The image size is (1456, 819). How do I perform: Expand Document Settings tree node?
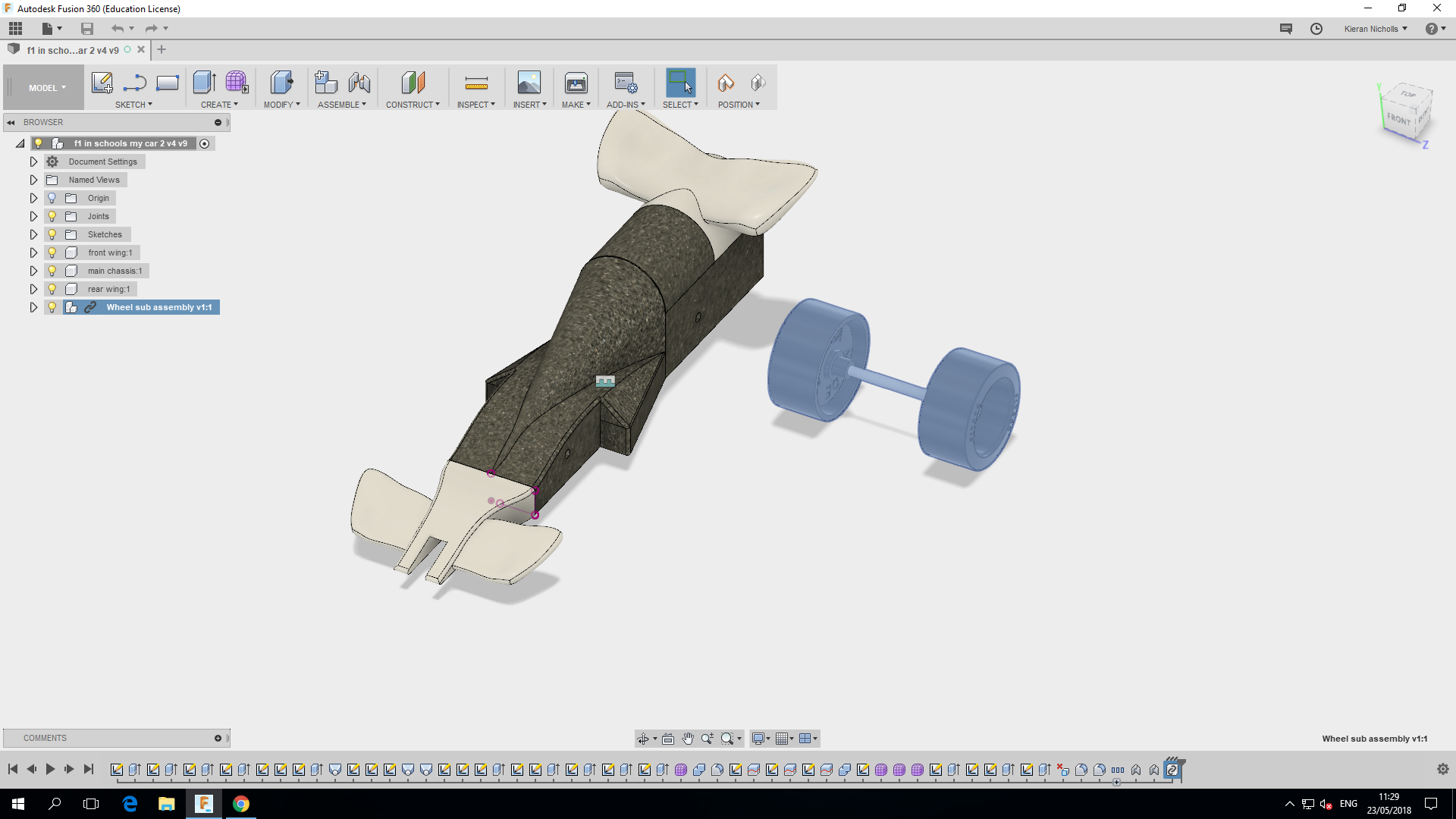coord(33,162)
